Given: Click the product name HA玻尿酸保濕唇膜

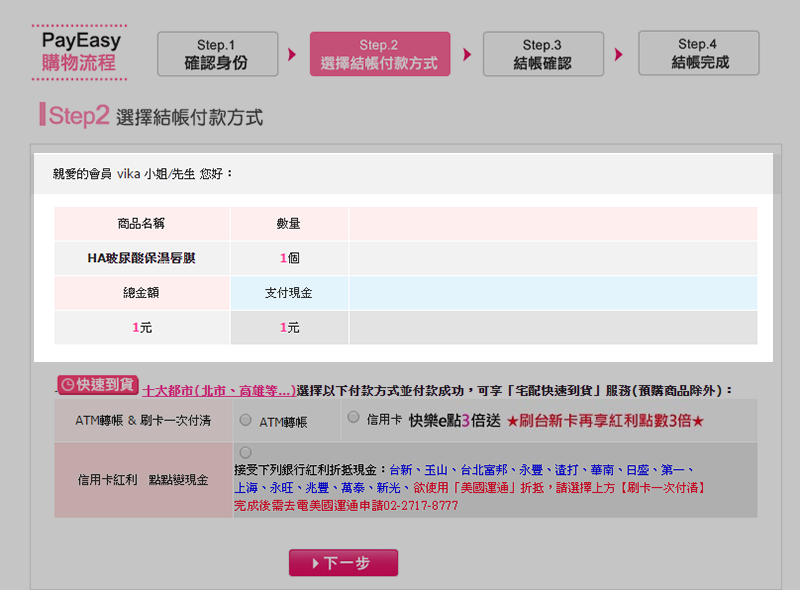Looking at the screenshot, I should pos(141,258).
